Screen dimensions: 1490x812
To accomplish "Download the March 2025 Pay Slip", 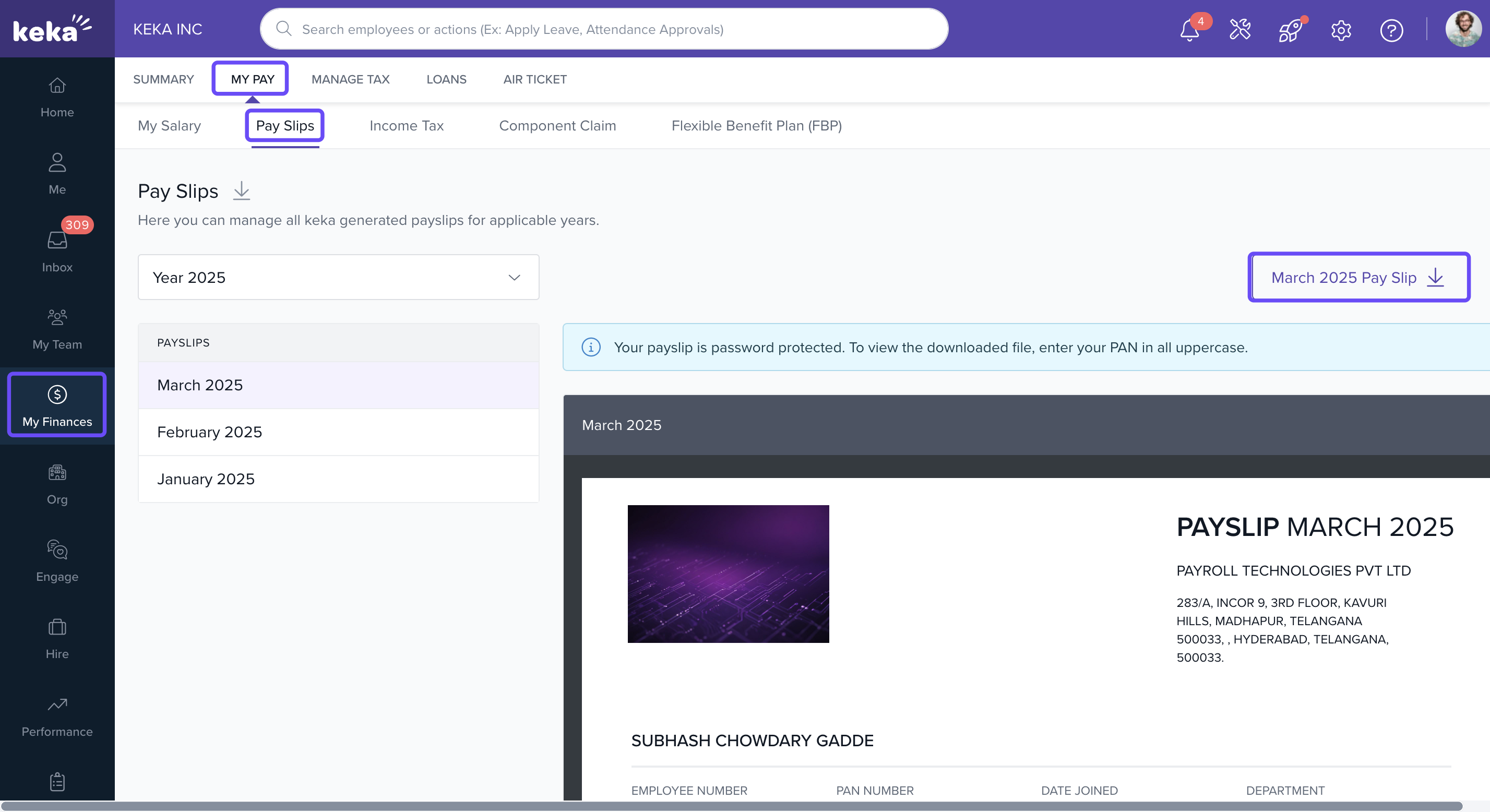I will [x=1357, y=277].
